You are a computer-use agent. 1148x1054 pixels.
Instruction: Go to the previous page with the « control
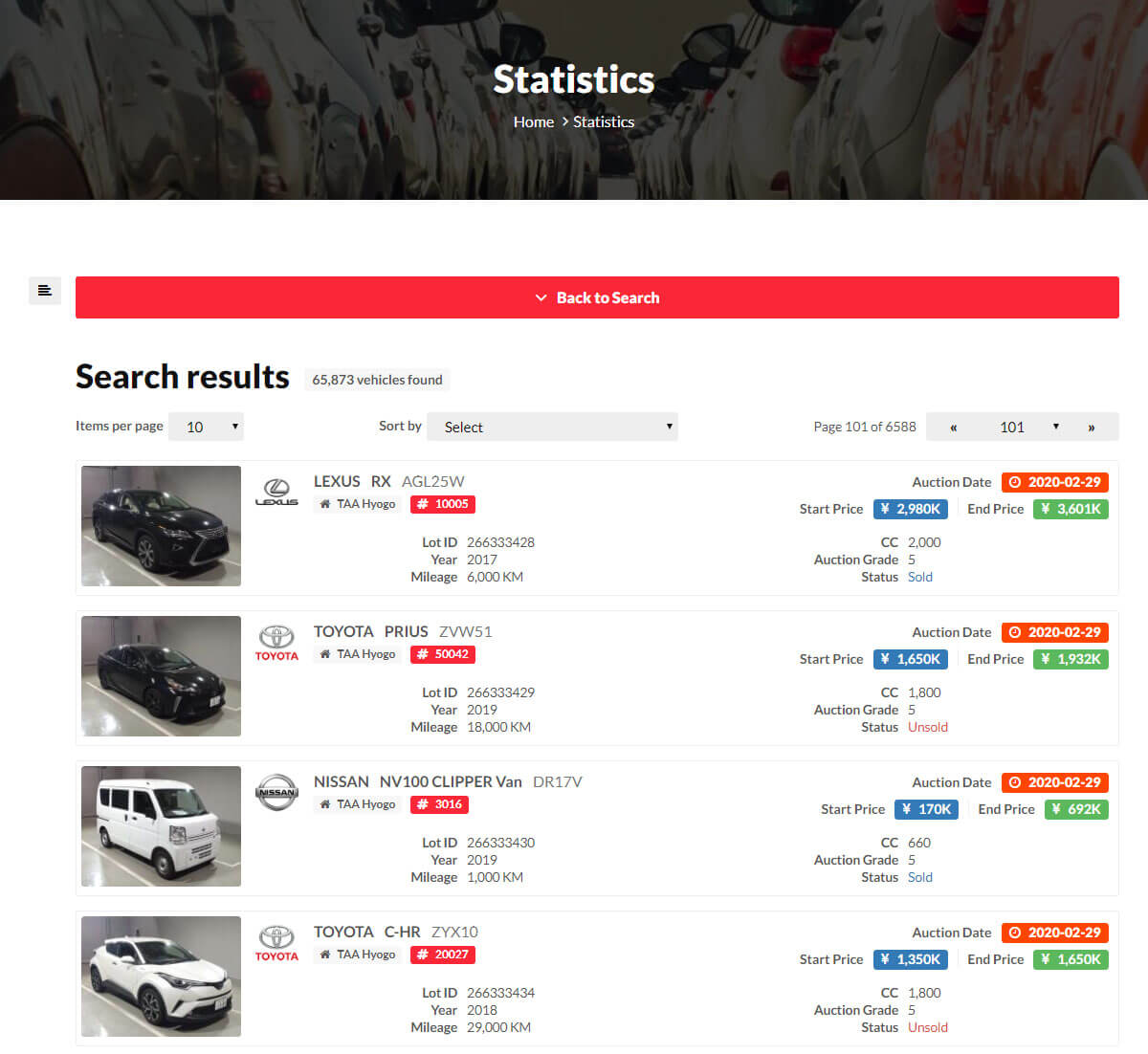click(x=953, y=427)
